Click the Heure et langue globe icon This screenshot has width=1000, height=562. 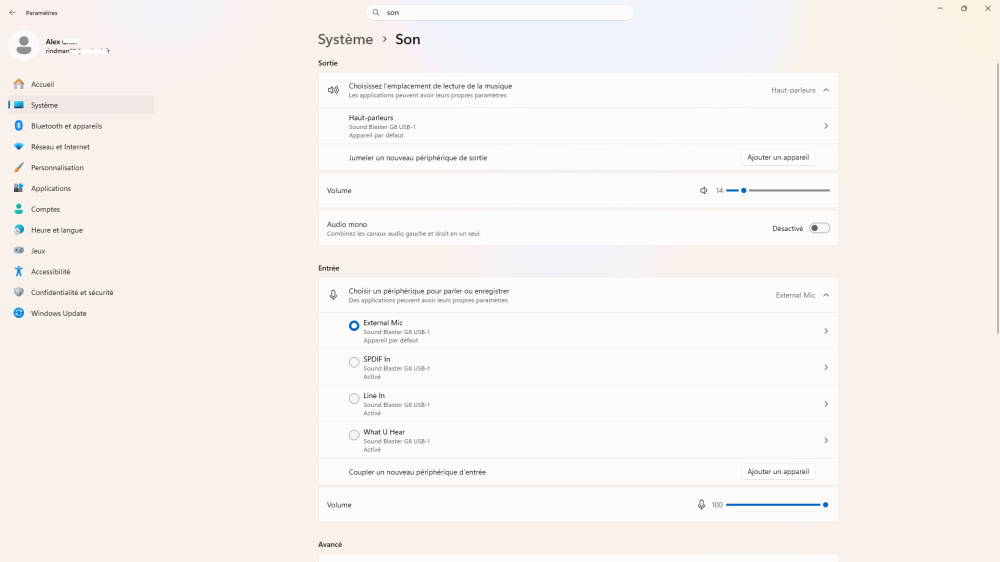[x=18, y=230]
